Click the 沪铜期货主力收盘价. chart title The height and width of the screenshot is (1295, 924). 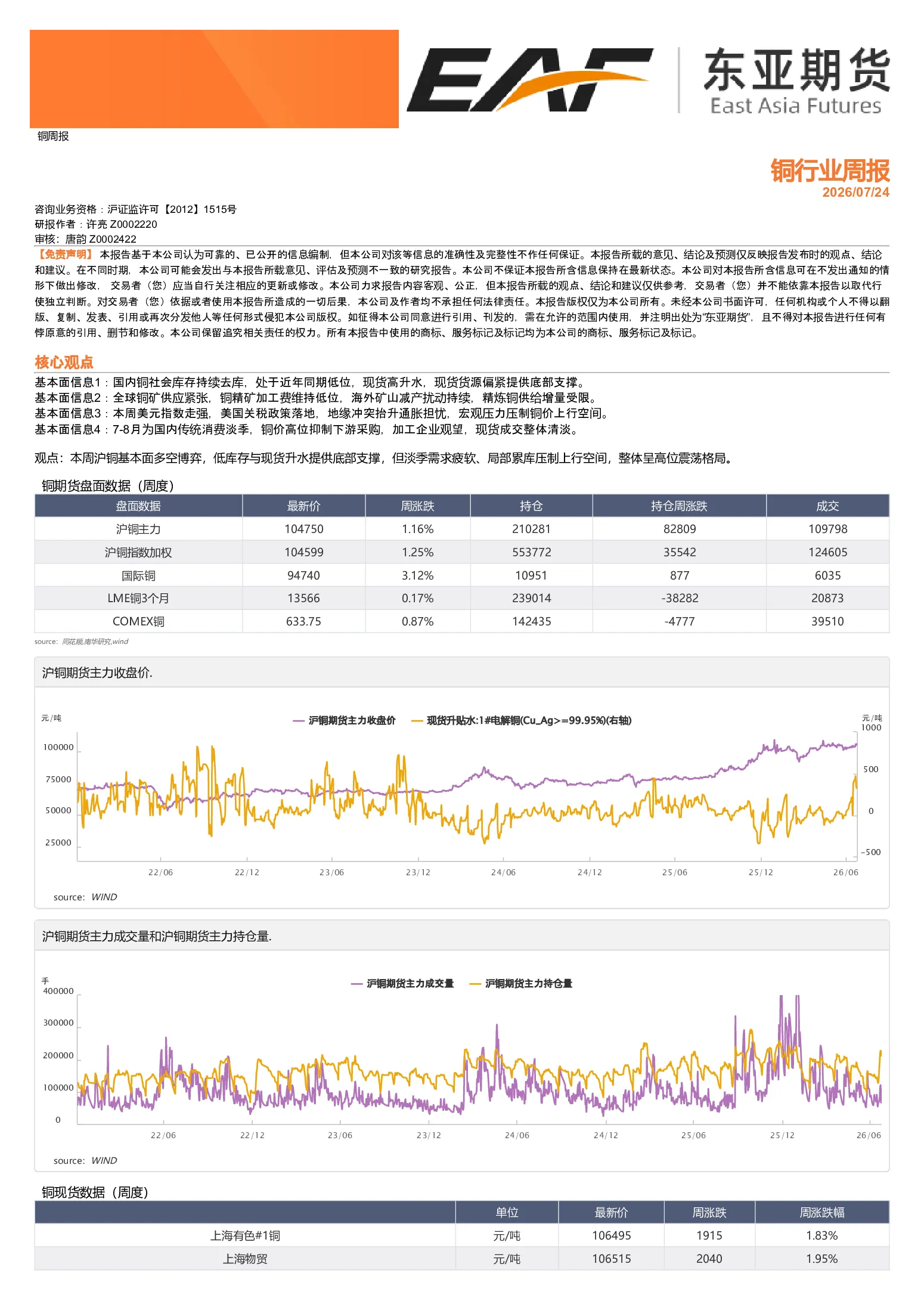pyautogui.click(x=97, y=673)
